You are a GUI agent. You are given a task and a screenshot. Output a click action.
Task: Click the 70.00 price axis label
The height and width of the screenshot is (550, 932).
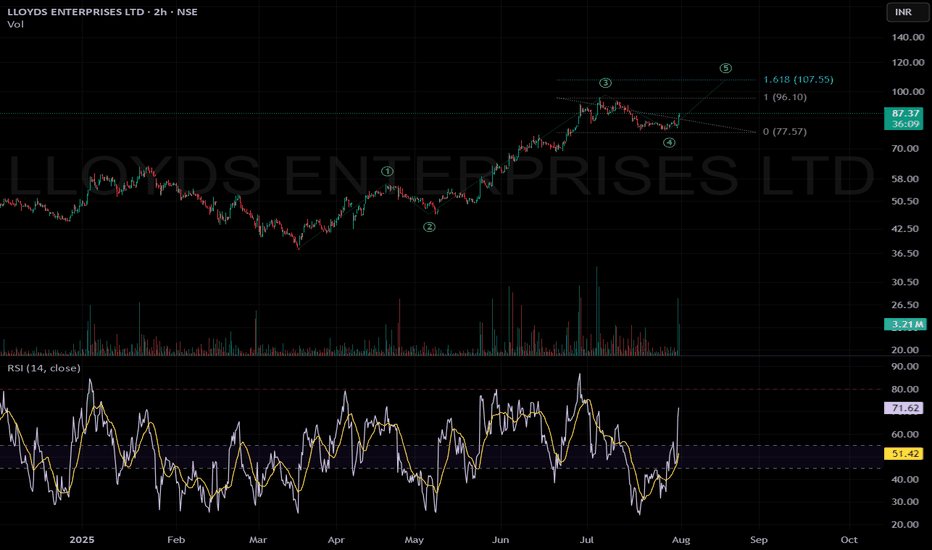(x=905, y=149)
